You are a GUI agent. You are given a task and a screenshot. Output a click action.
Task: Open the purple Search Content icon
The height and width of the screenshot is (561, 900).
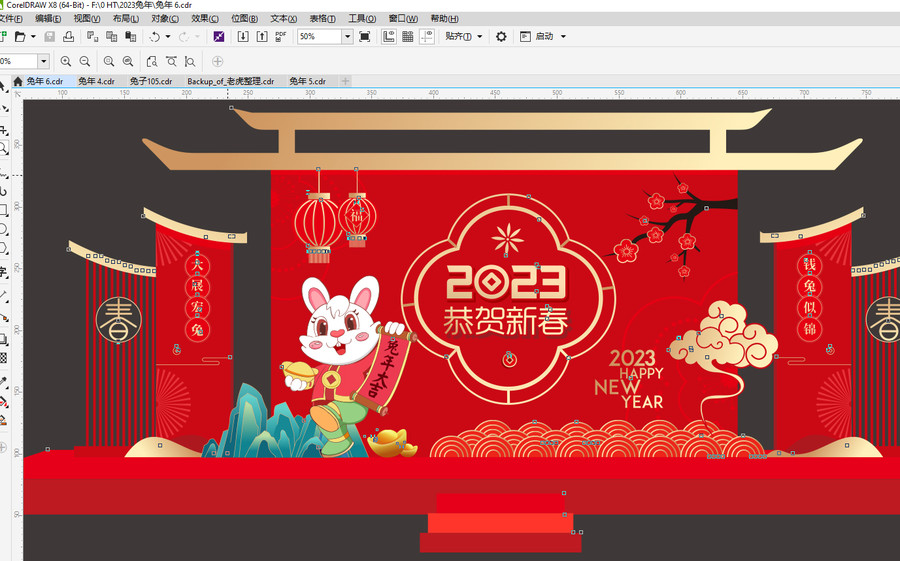[219, 37]
